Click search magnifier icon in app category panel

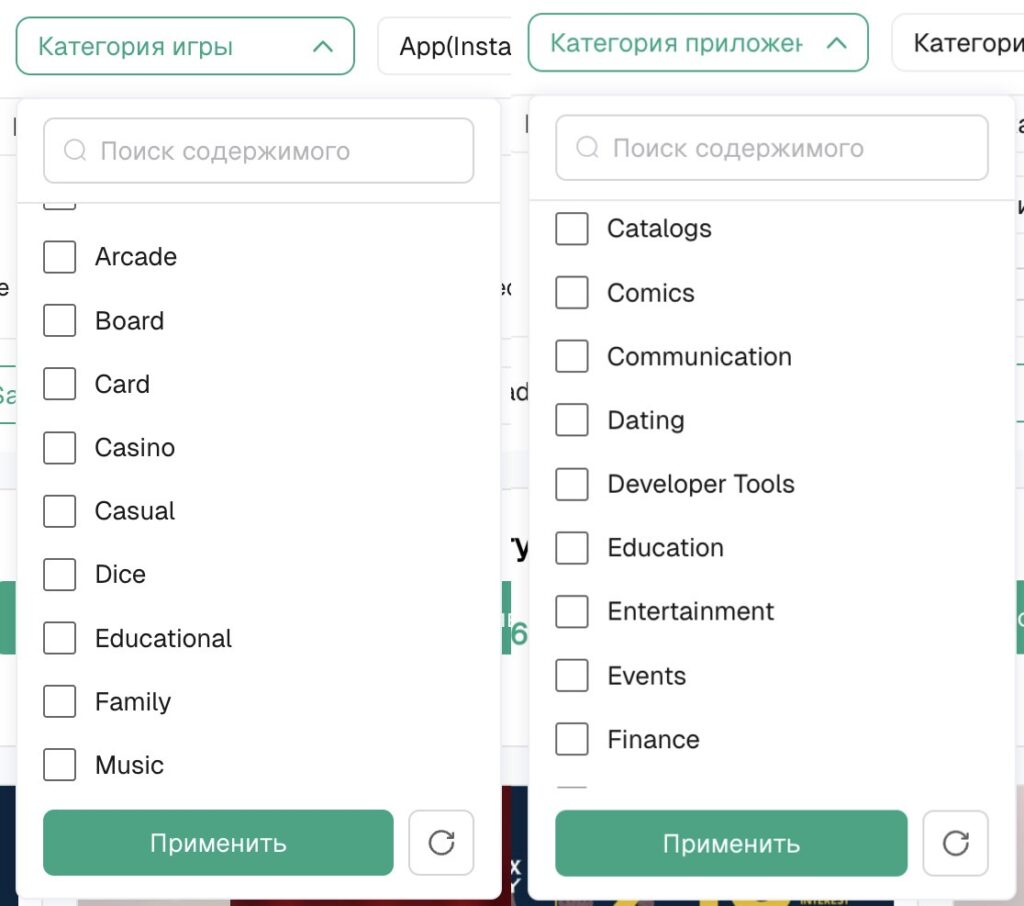[587, 147]
